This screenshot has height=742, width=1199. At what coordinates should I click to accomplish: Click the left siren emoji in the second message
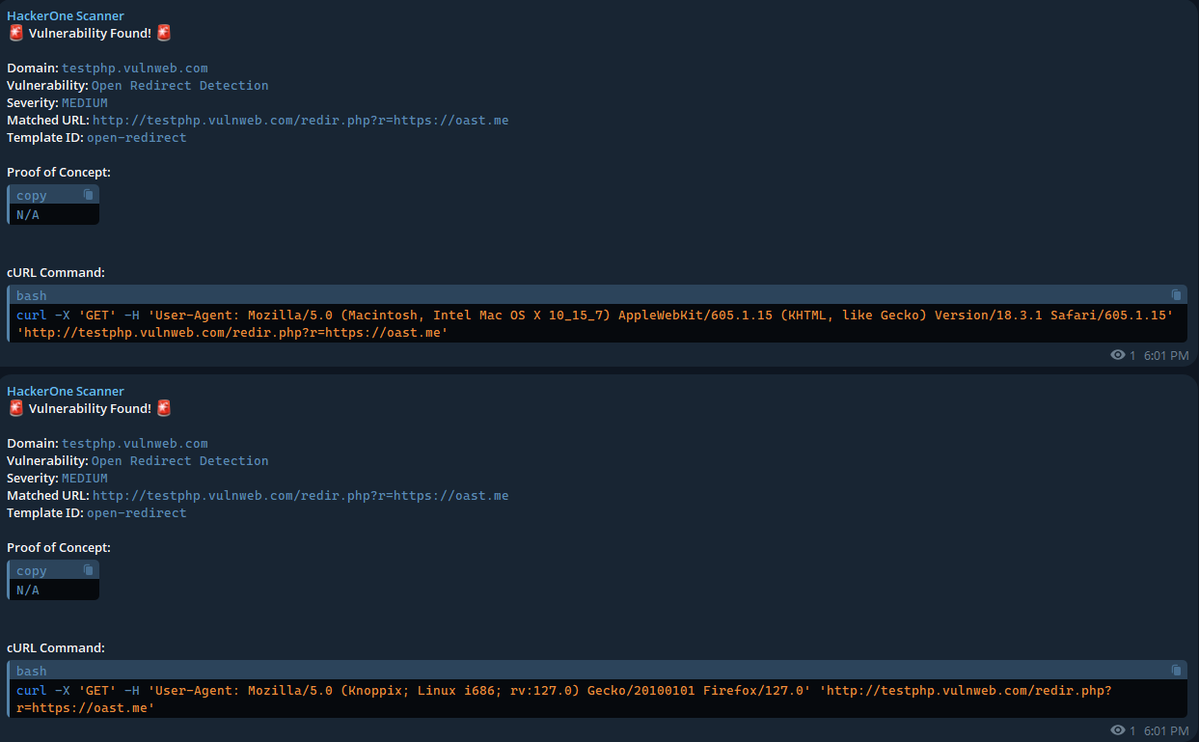pos(16,408)
